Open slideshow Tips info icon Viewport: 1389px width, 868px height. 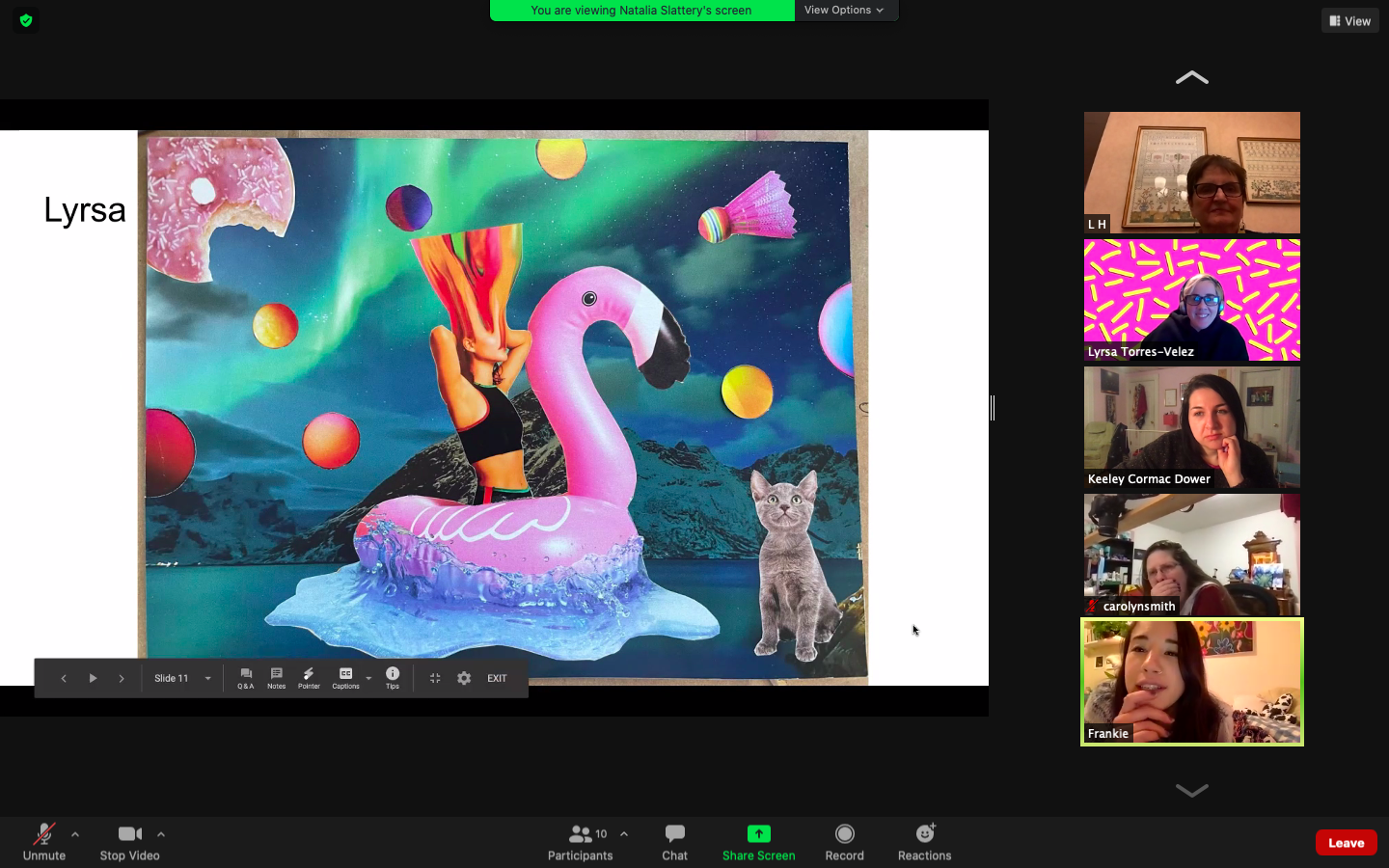[393, 678]
